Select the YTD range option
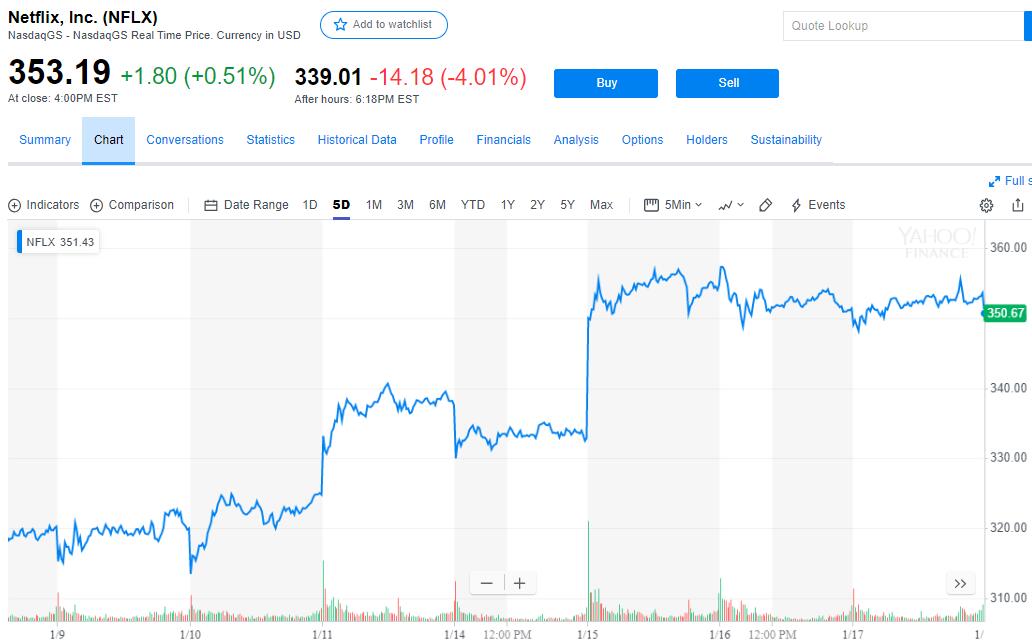Viewport: 1032px width, 644px height. tap(473, 205)
